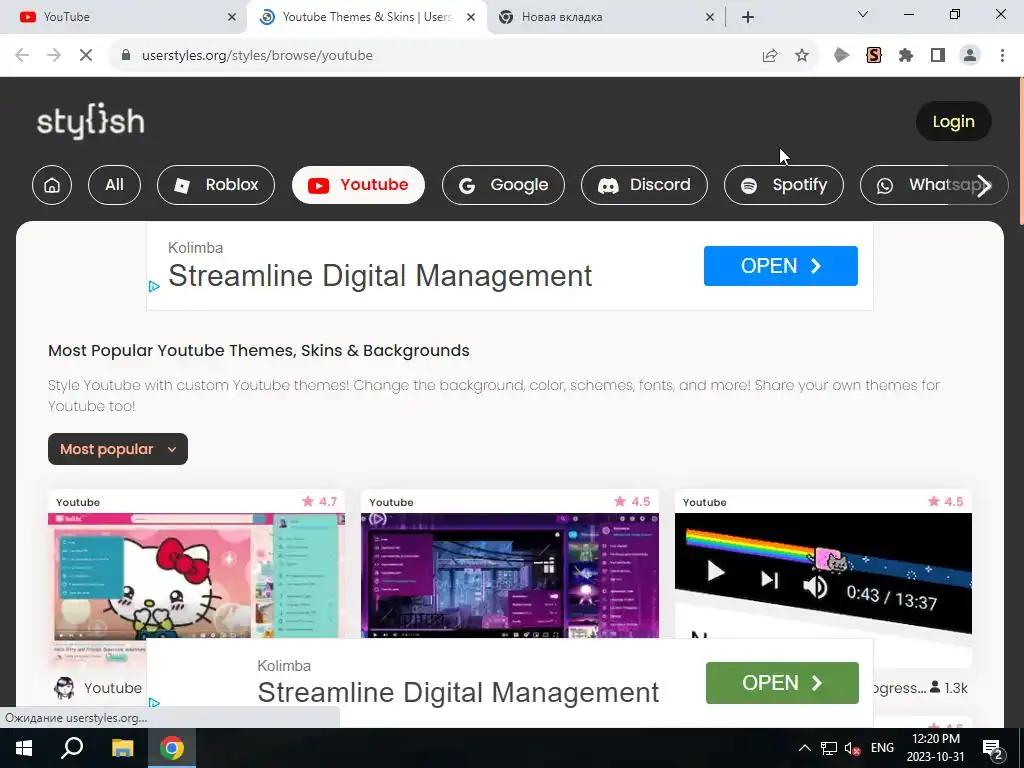The image size is (1024, 768).
Task: Open the tab search dropdown arrow
Action: coord(863,14)
